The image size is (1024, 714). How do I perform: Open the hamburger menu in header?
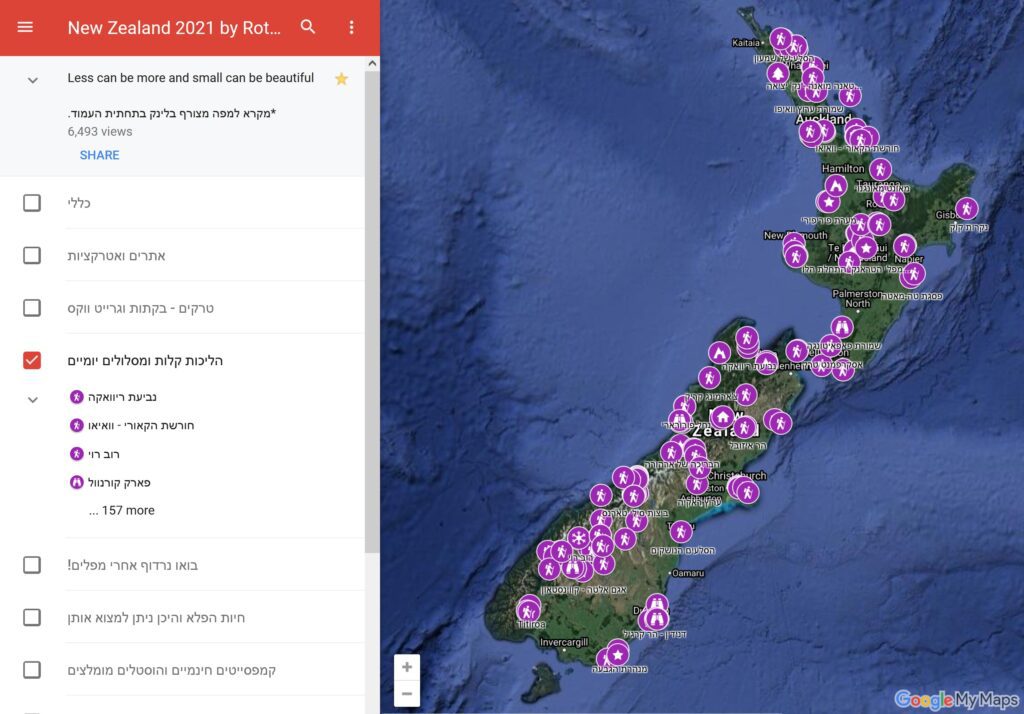[x=25, y=27]
